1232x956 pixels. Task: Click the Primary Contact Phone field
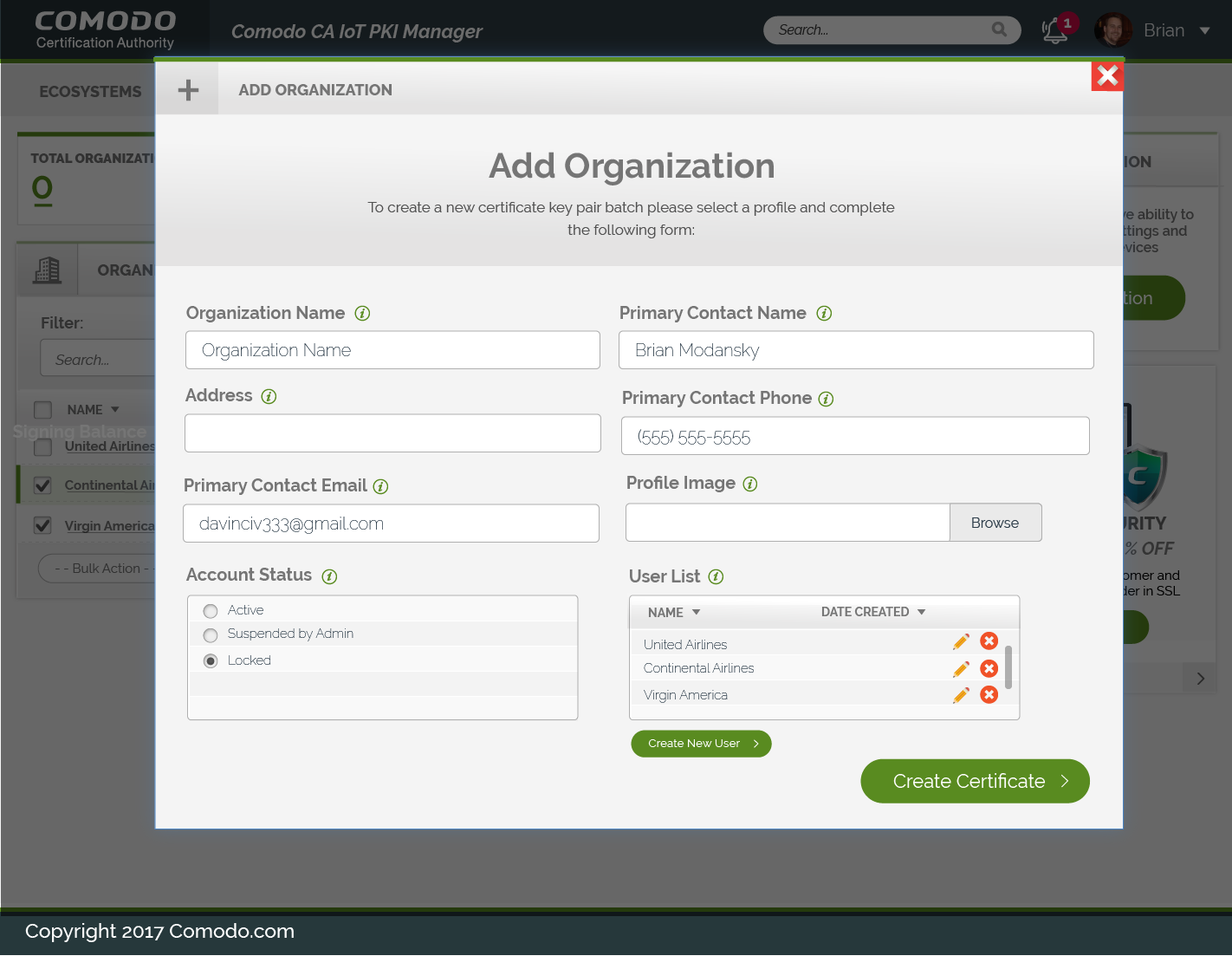pyautogui.click(x=855, y=436)
